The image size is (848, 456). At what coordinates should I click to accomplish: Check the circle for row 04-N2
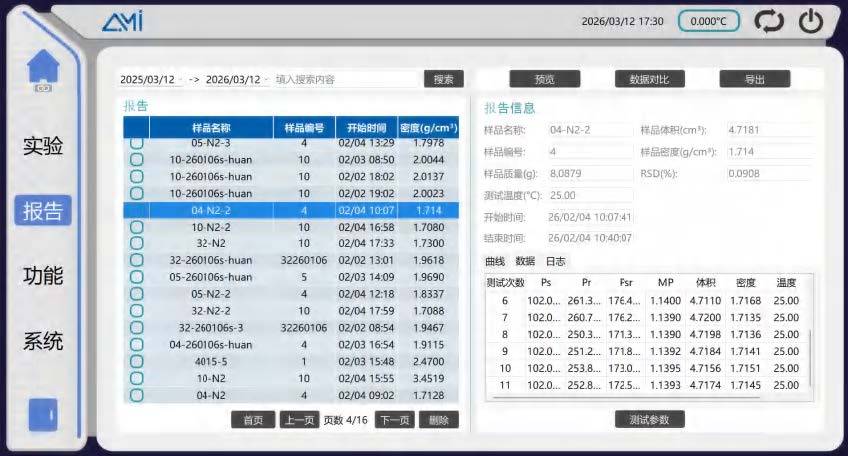pos(137,395)
